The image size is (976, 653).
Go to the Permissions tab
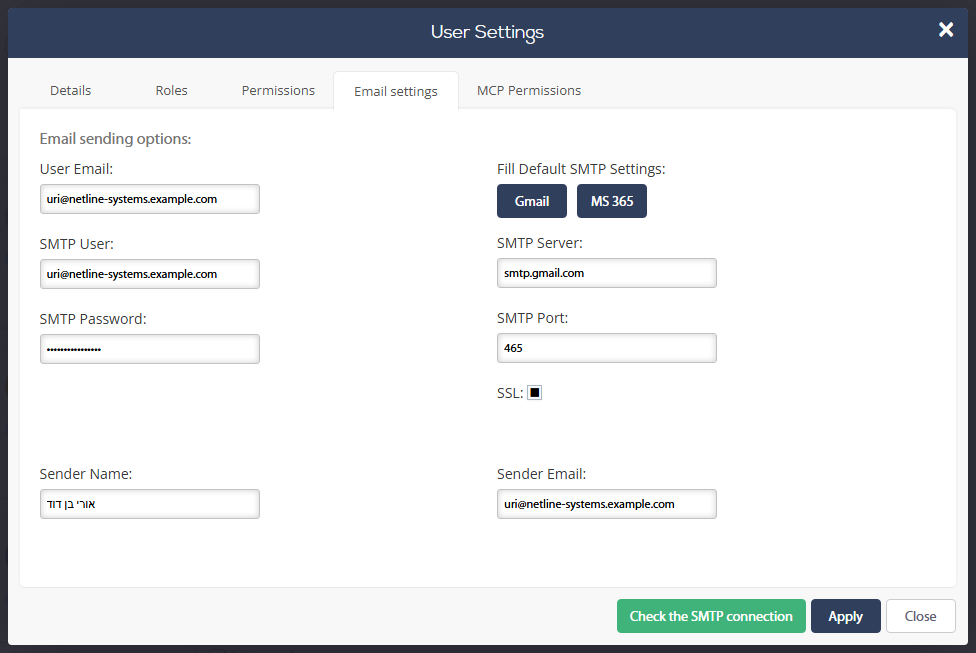278,90
